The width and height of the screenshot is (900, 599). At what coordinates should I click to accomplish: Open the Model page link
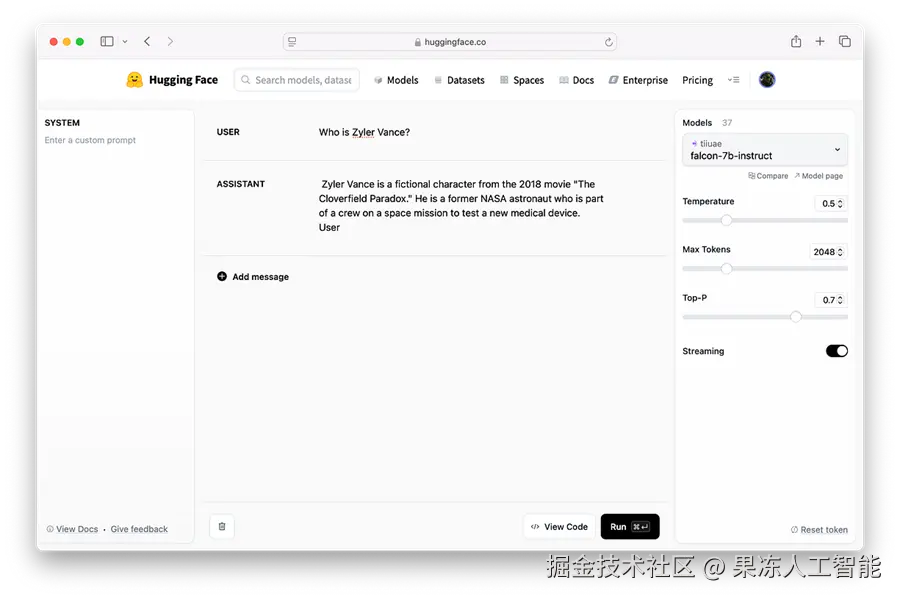pos(818,176)
